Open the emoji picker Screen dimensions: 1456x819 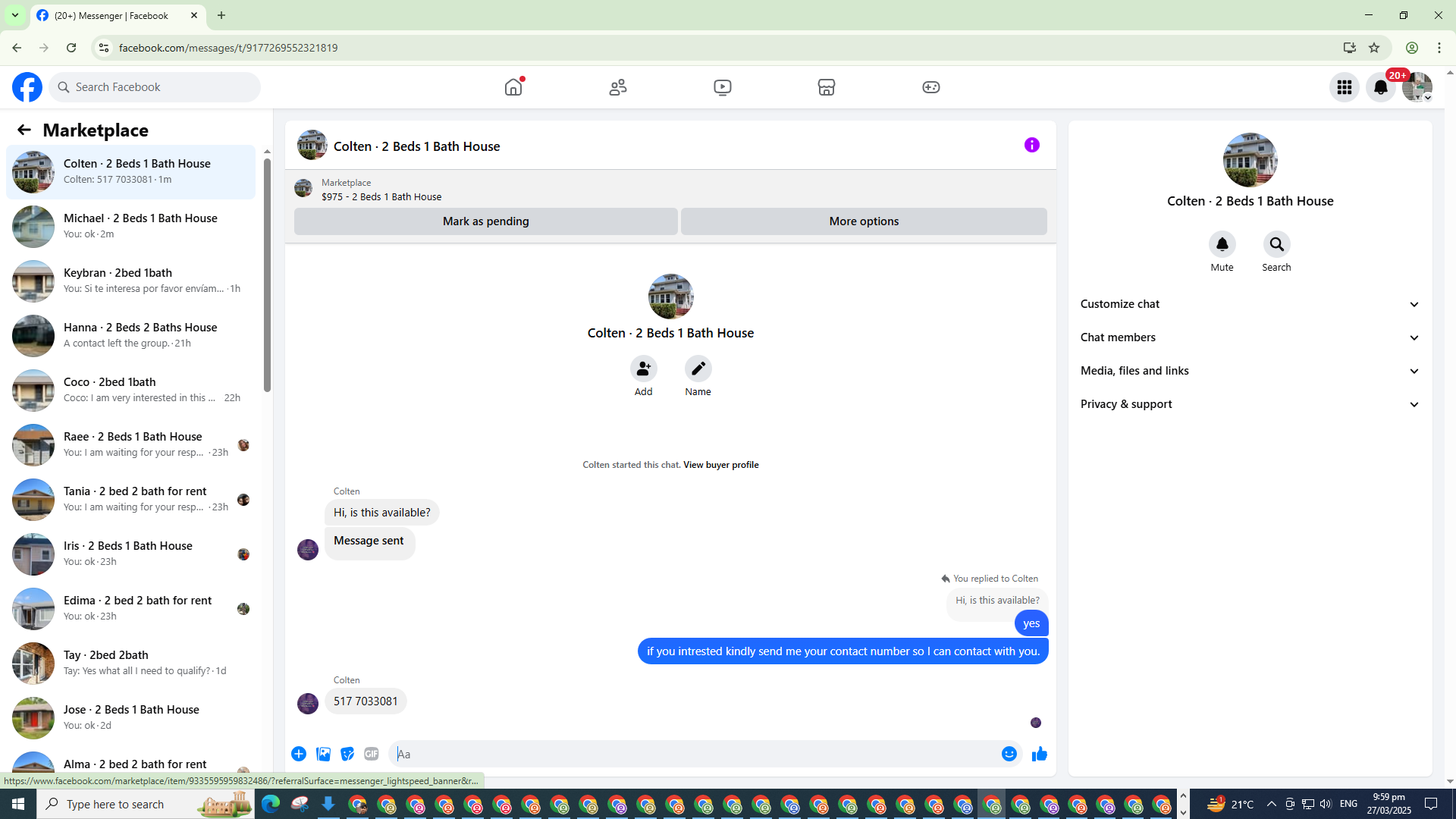pos(1009,754)
